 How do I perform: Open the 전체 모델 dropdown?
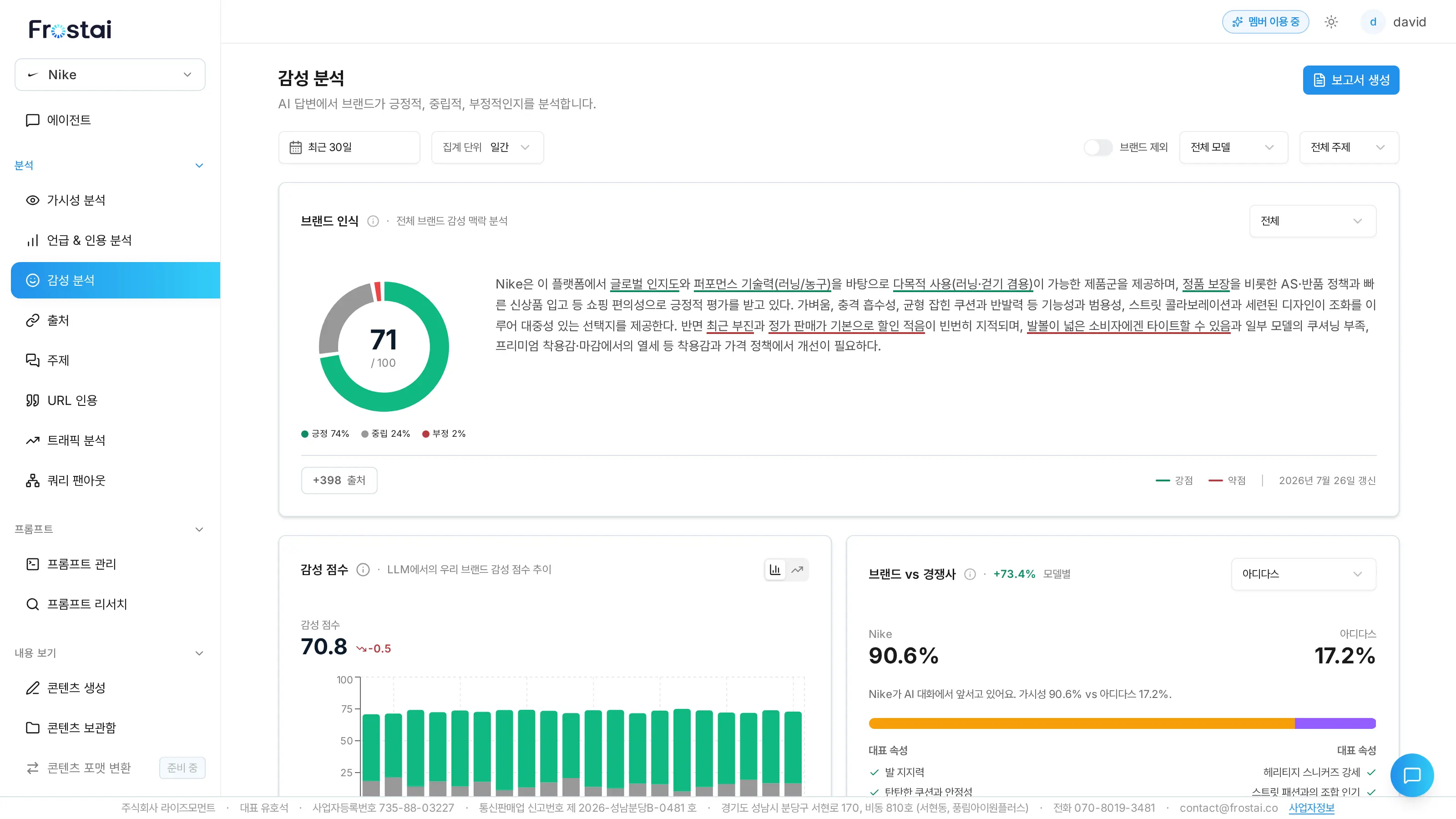click(1234, 147)
